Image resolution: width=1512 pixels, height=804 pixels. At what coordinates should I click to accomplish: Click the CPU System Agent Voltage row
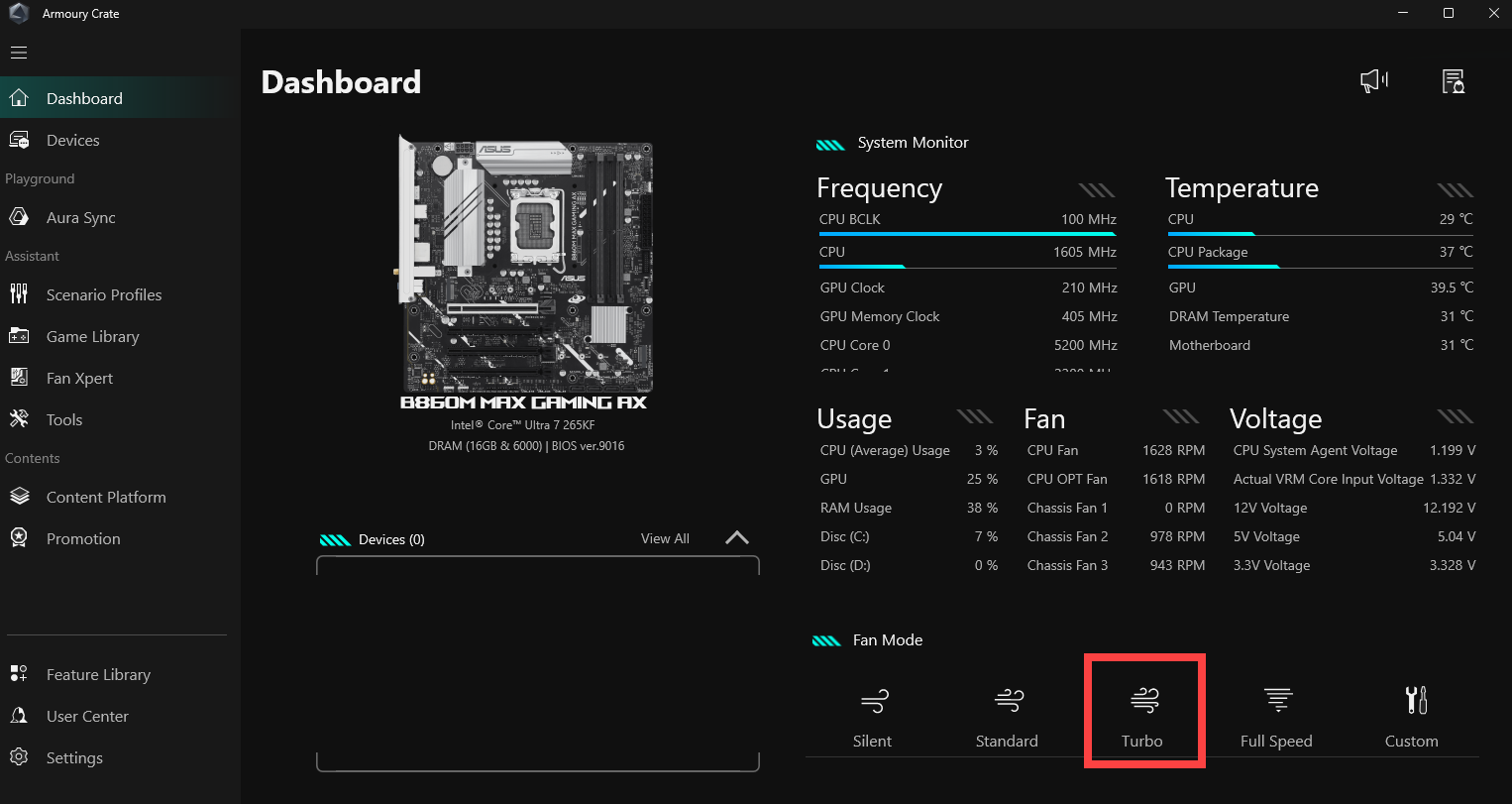pyautogui.click(x=1354, y=450)
